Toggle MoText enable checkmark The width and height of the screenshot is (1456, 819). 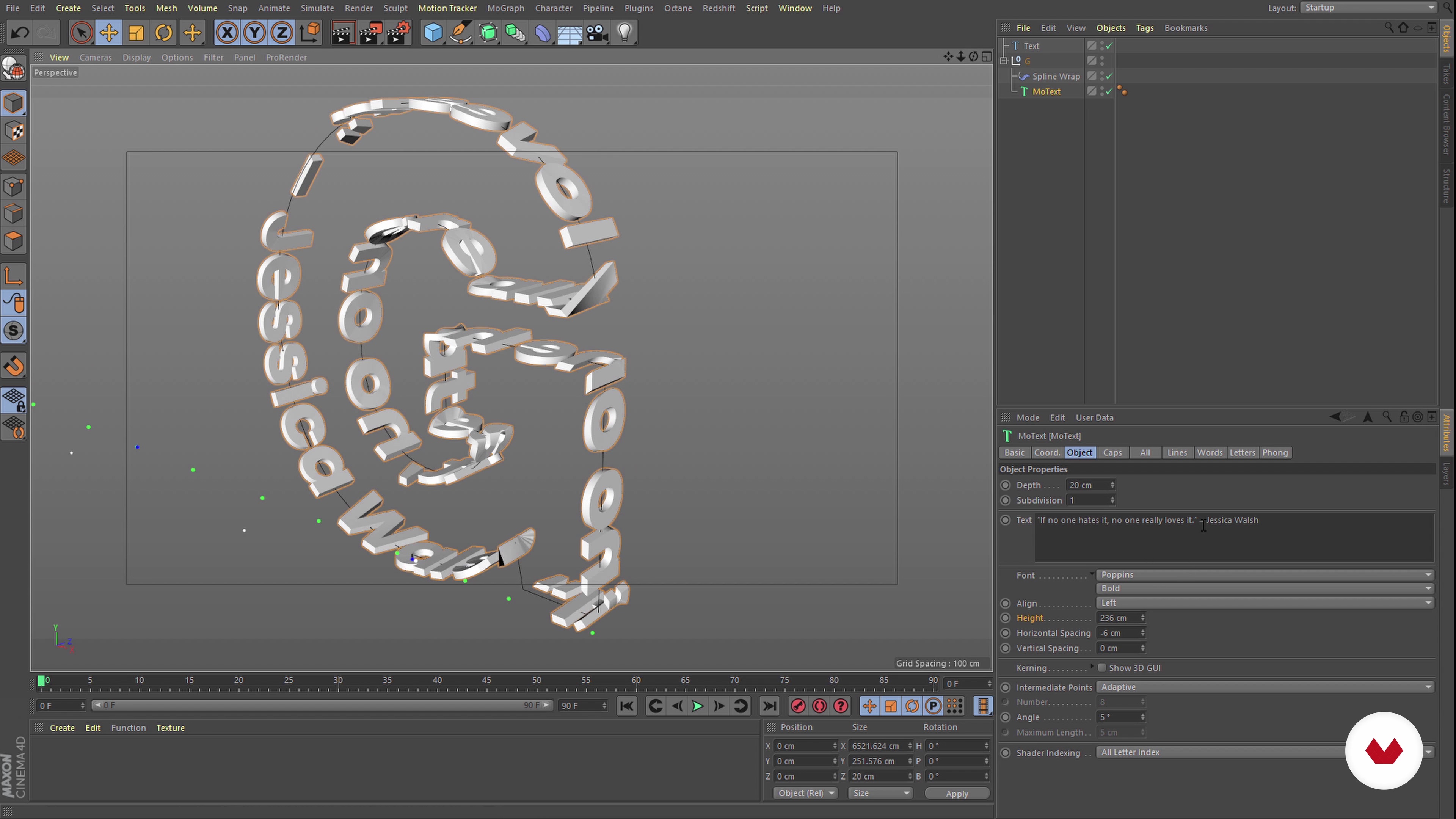(x=1109, y=91)
